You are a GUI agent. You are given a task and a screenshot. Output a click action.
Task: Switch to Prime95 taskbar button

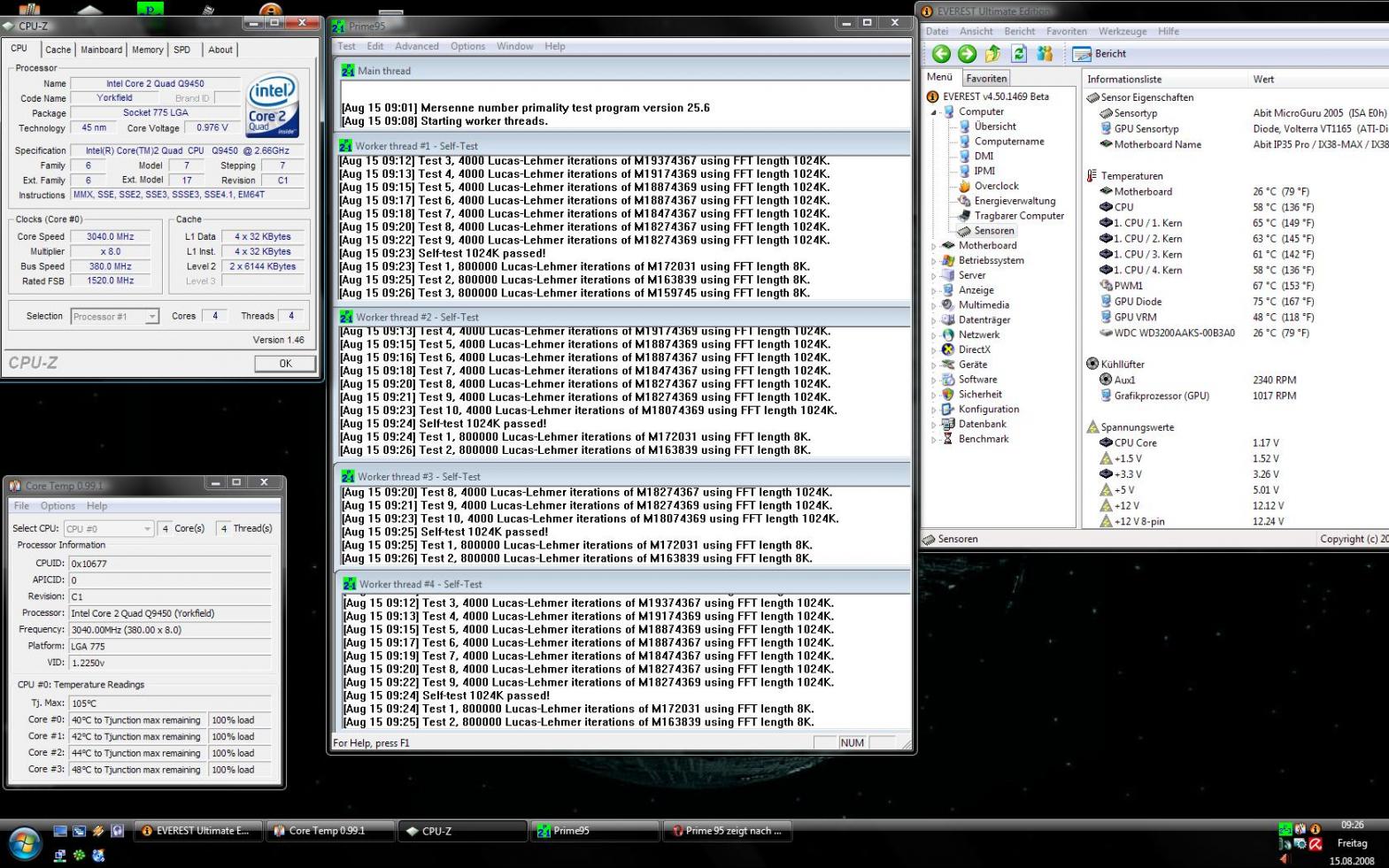(595, 831)
